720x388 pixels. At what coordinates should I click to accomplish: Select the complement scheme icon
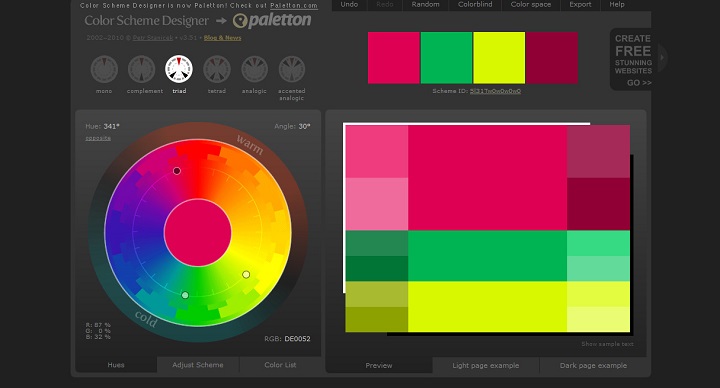pos(141,69)
